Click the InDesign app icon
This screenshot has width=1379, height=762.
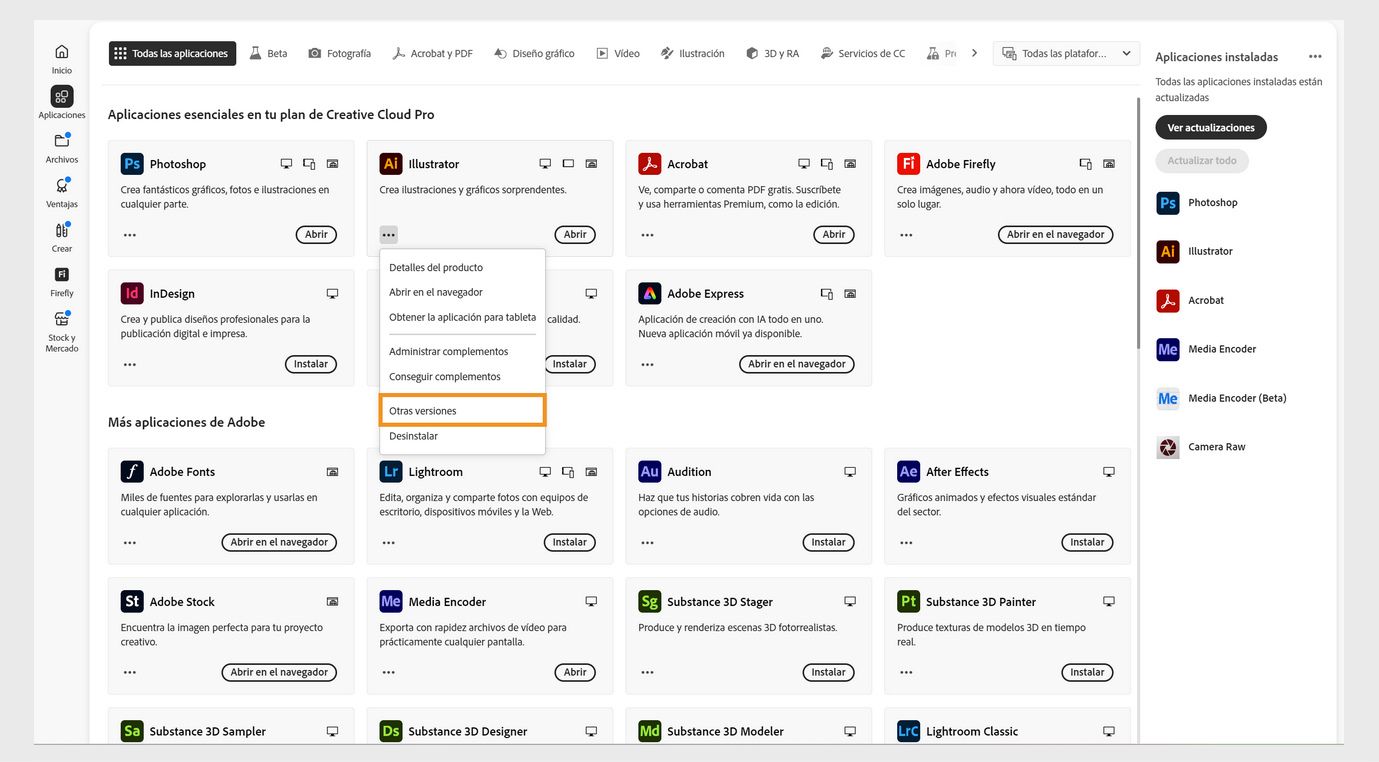132,294
